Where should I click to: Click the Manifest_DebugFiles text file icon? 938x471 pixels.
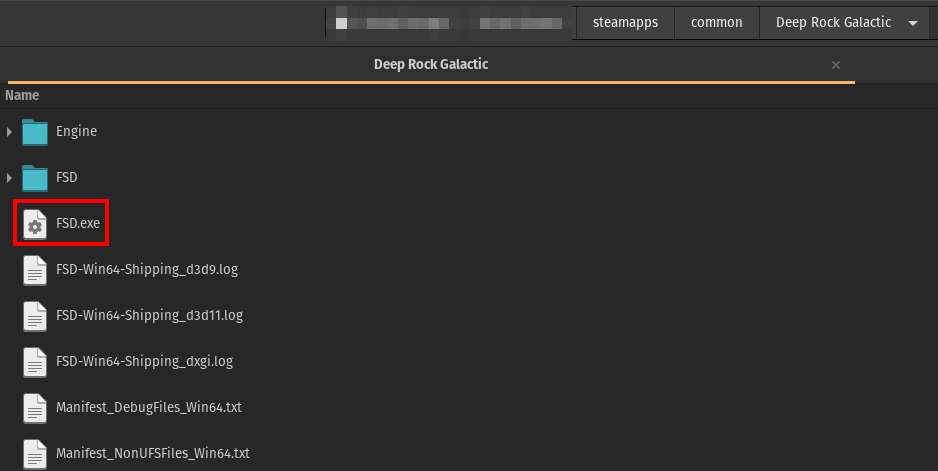pyautogui.click(x=35, y=408)
